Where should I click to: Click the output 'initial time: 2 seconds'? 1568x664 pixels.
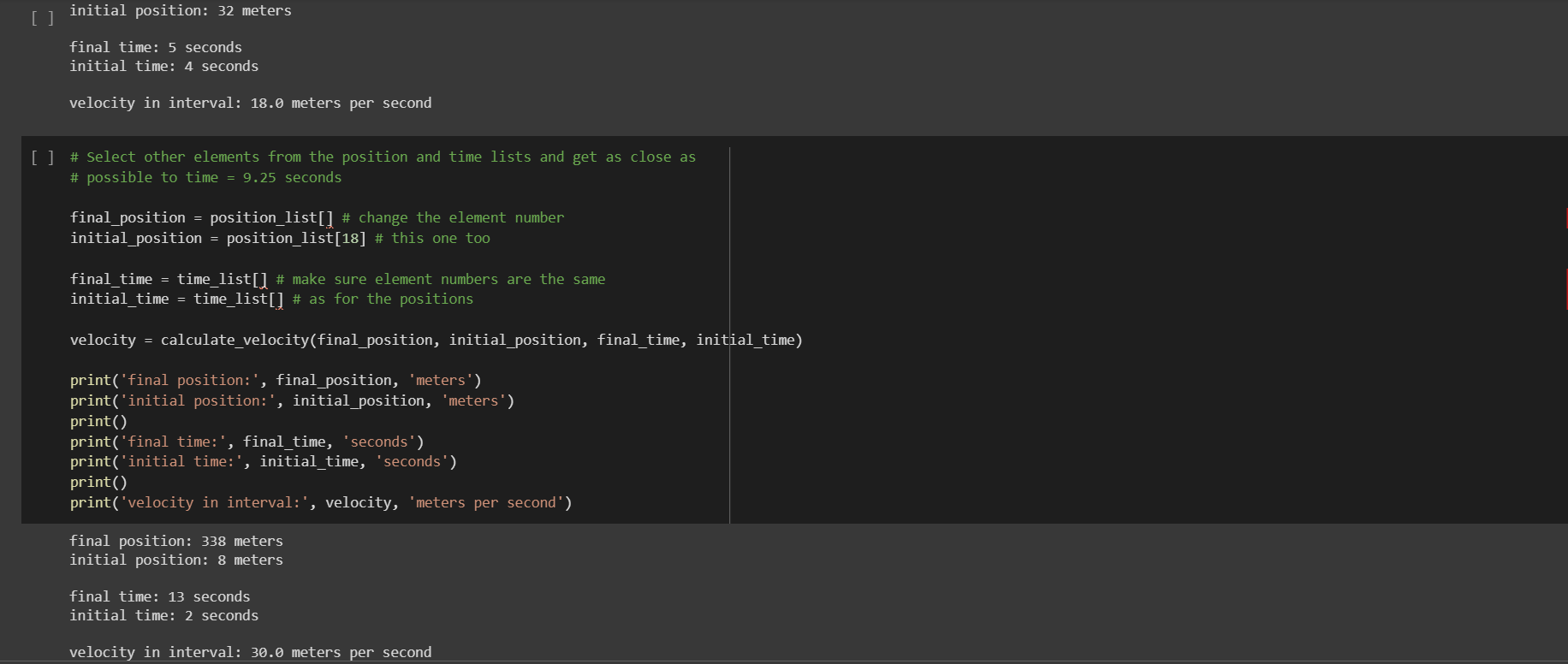pyautogui.click(x=164, y=615)
